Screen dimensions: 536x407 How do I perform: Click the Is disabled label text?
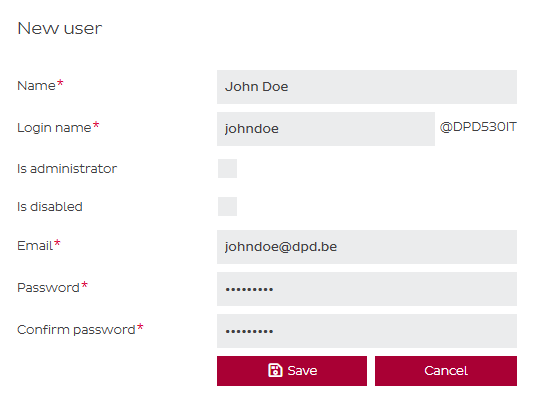click(50, 206)
